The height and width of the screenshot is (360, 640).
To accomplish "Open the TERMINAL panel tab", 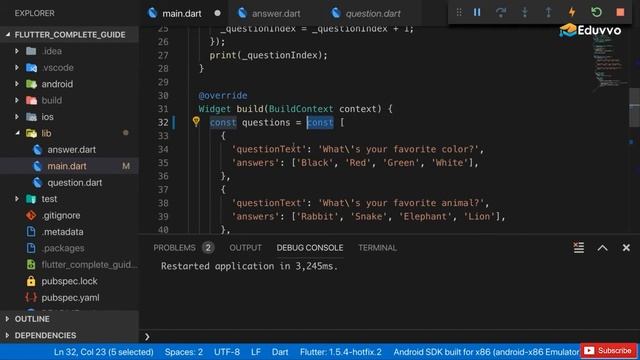I will 377,248.
